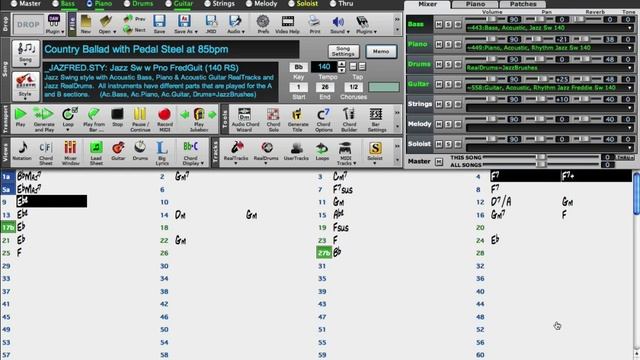Click the Record MIDI button
This screenshot has height=360, width=640.
click(164, 119)
